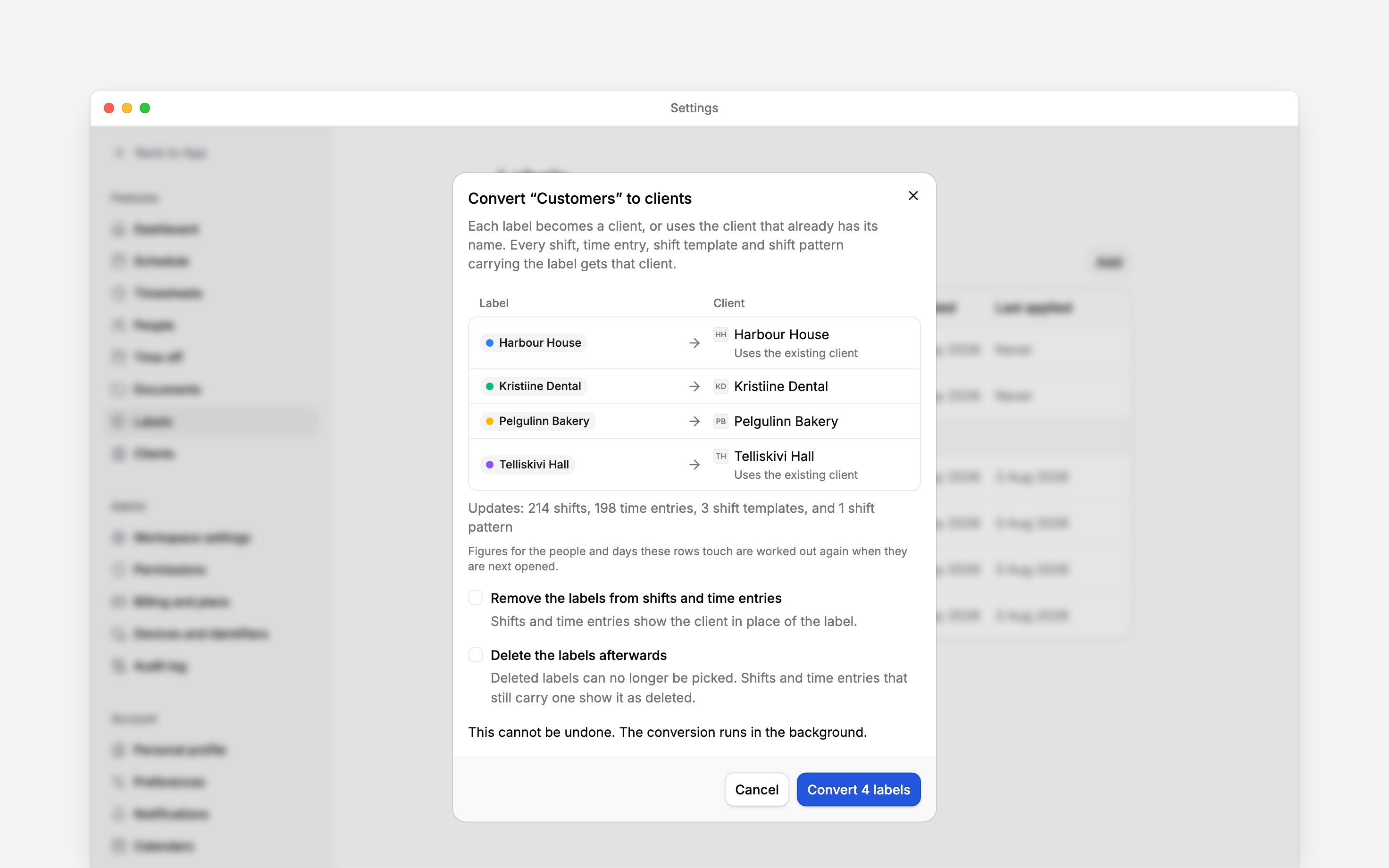Check Remove the labels from shifts checkbox

point(475,598)
